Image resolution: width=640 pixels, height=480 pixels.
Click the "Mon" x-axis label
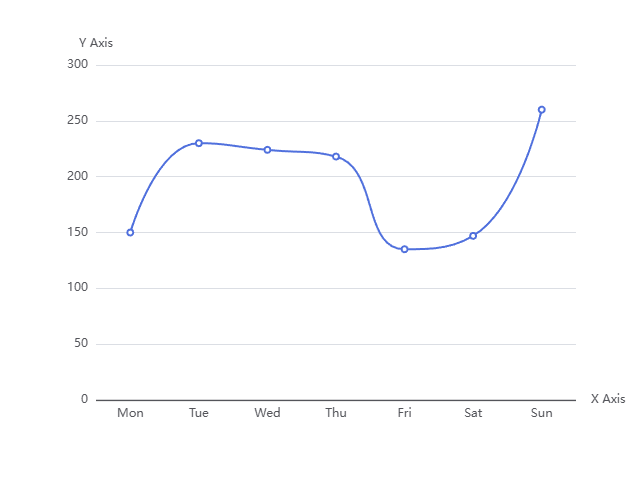130,413
